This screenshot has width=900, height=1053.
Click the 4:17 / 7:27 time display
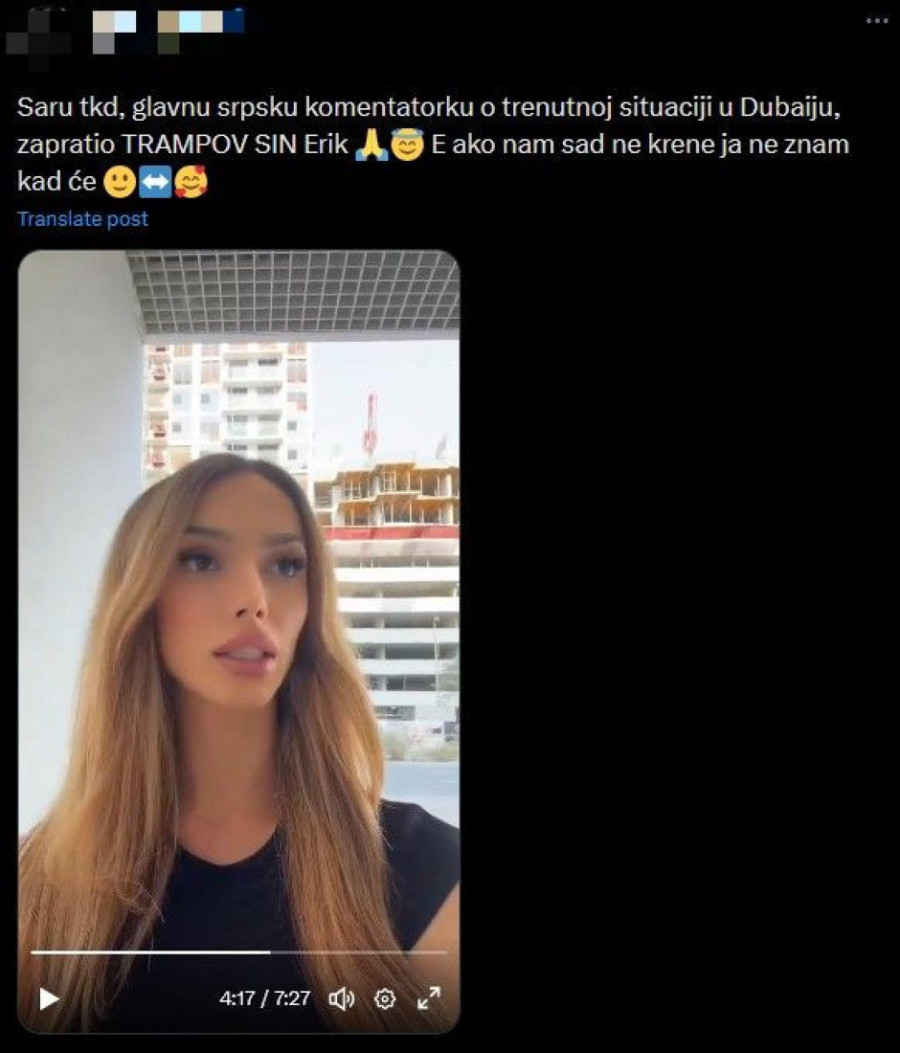[x=265, y=999]
